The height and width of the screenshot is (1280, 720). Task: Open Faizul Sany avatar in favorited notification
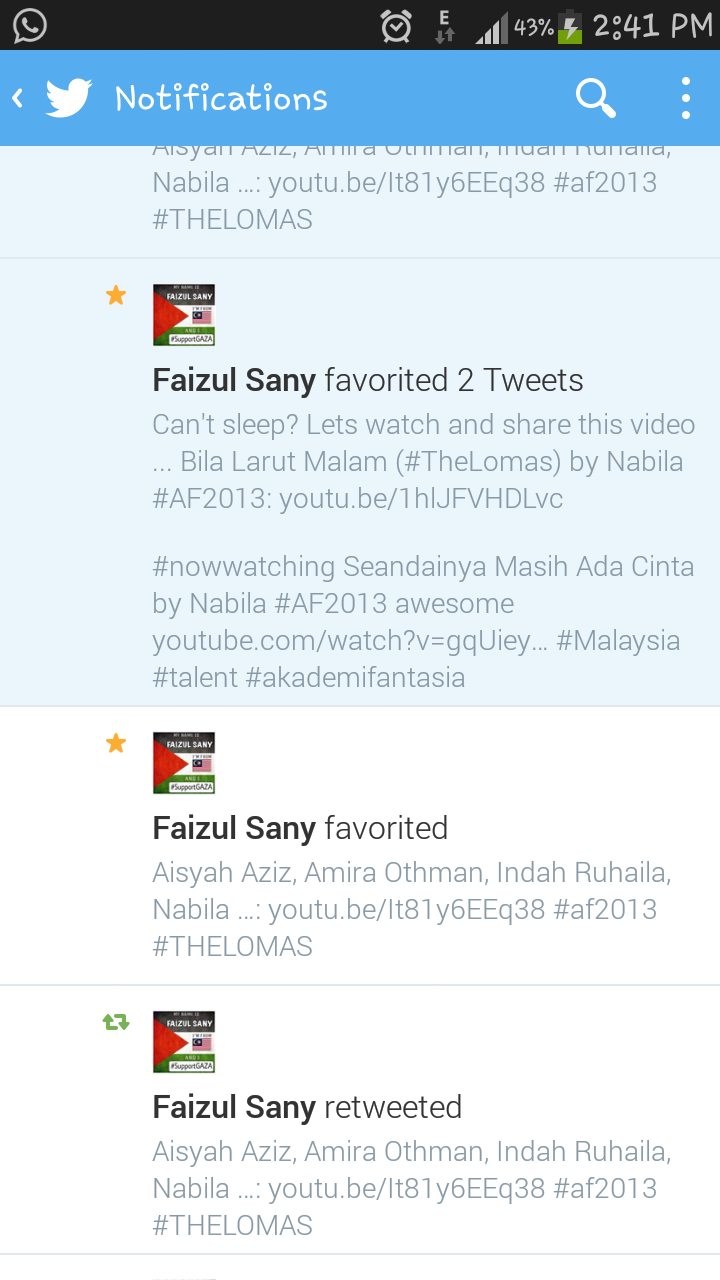pos(184,763)
